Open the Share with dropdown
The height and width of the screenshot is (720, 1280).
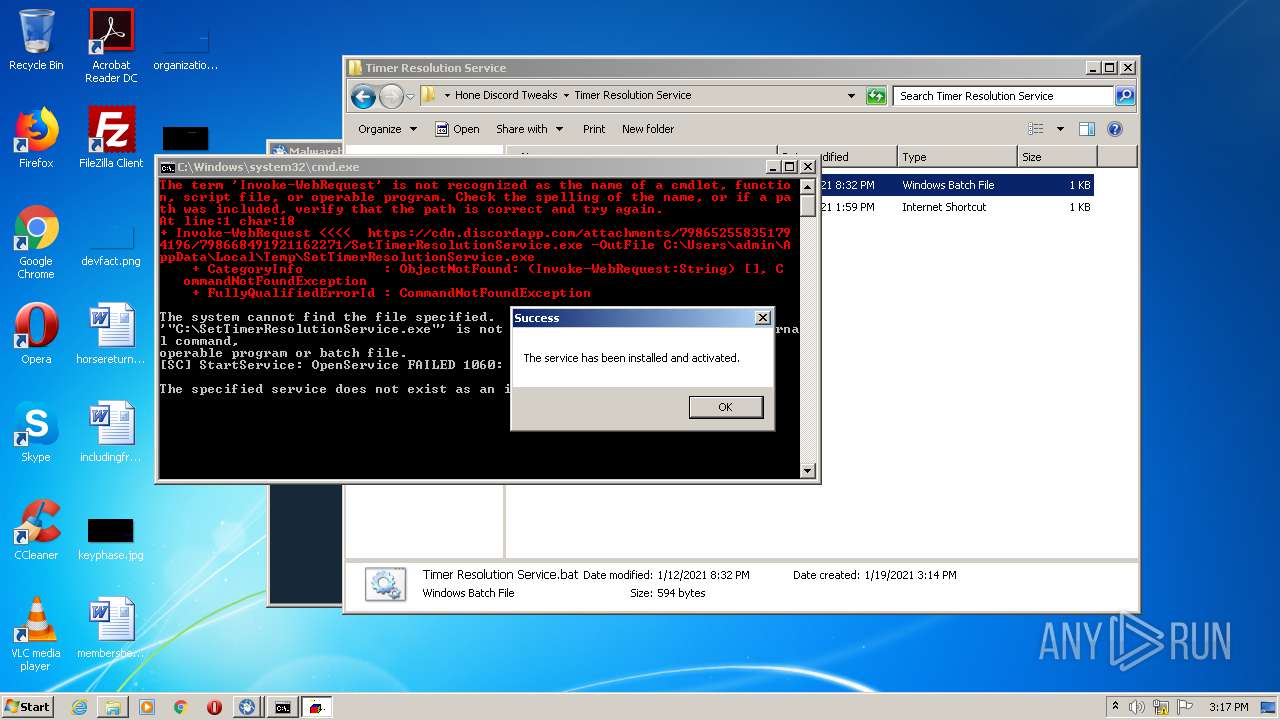coord(530,129)
